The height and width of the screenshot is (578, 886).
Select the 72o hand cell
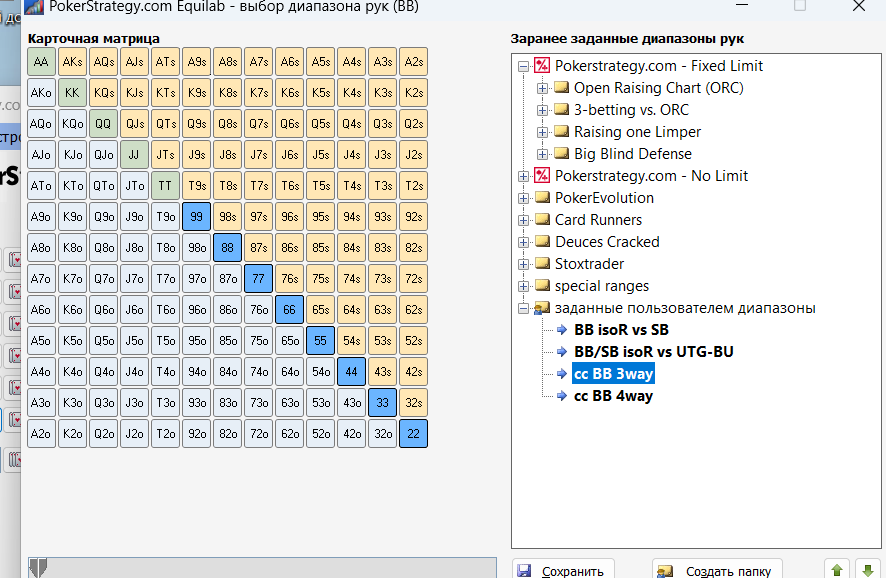[258, 434]
